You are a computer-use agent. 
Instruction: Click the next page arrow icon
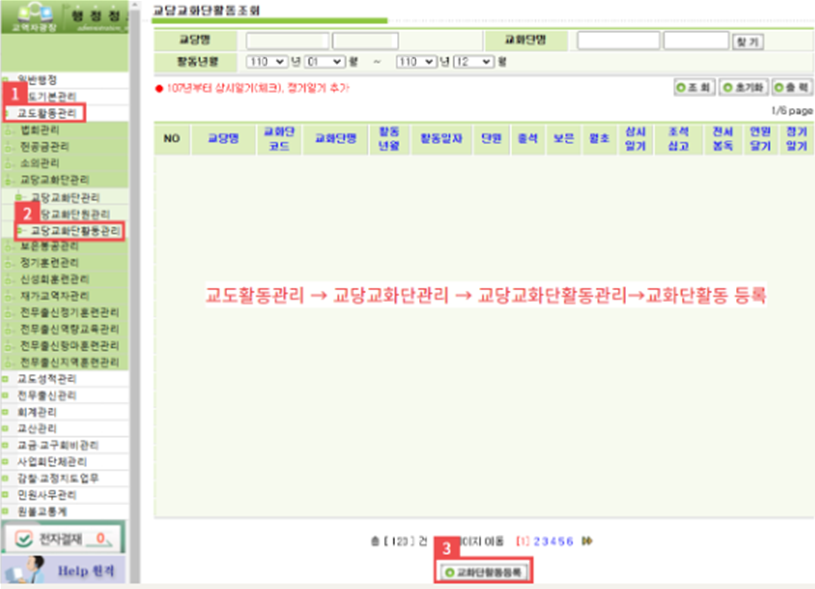point(587,541)
